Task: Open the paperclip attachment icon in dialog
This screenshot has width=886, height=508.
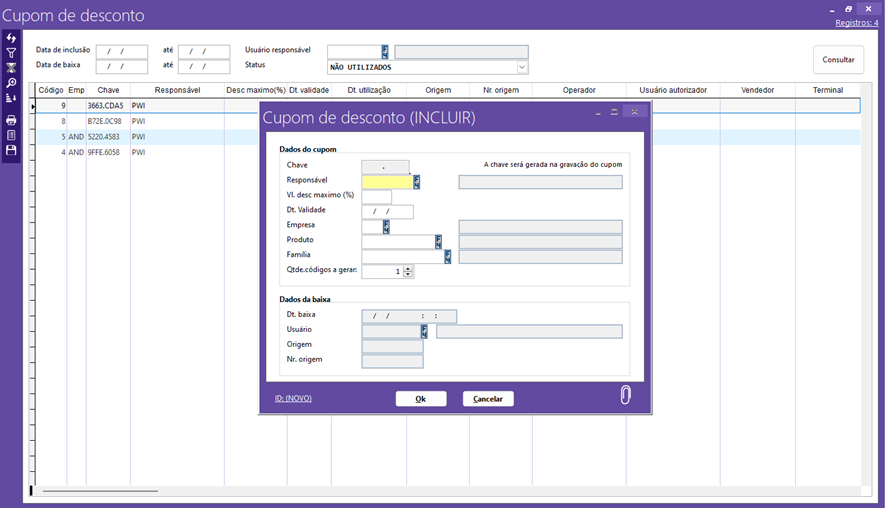Action: 626,395
